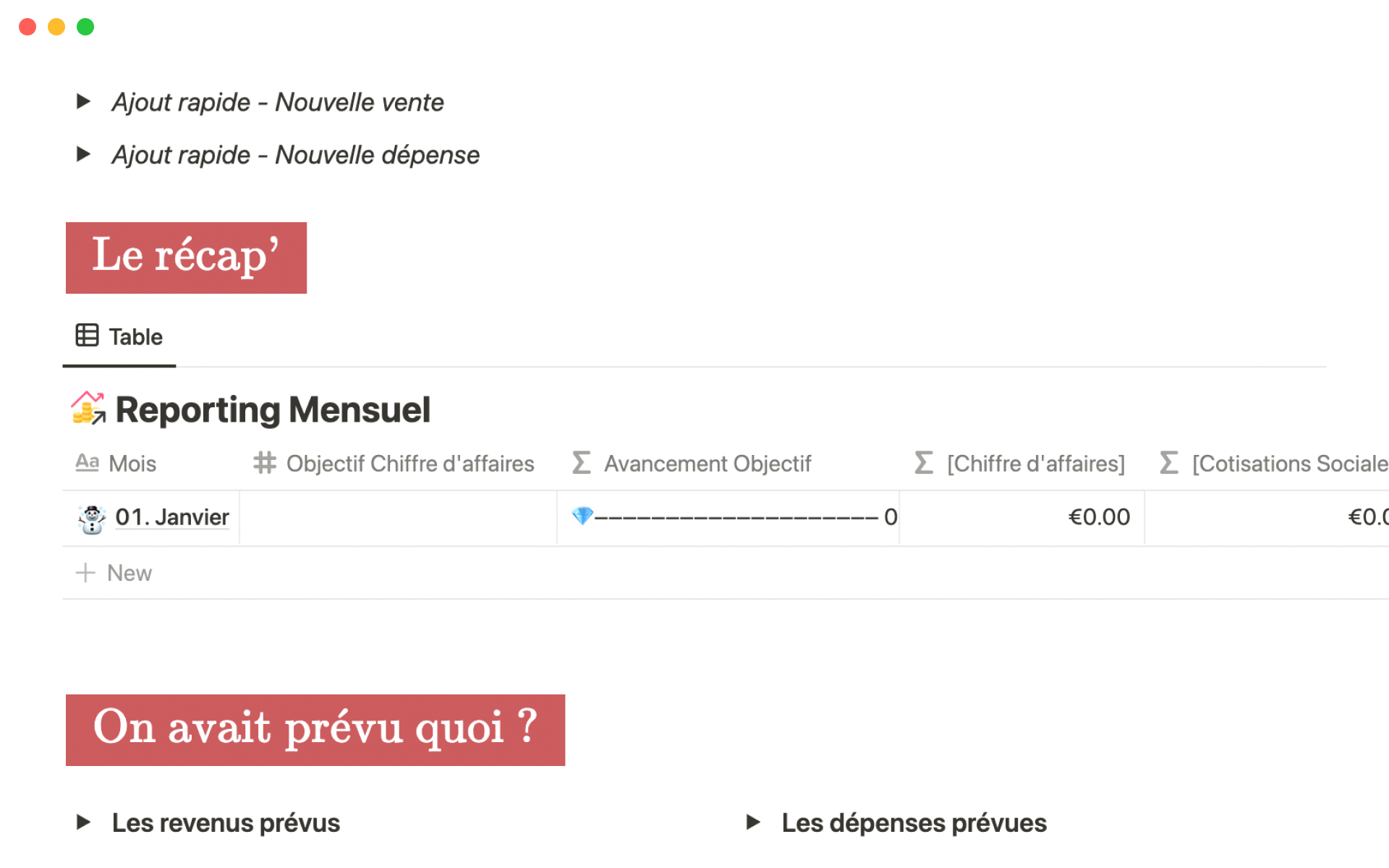The width and height of the screenshot is (1389, 868).
Task: Click the blue diamond progress icon
Action: (582, 516)
